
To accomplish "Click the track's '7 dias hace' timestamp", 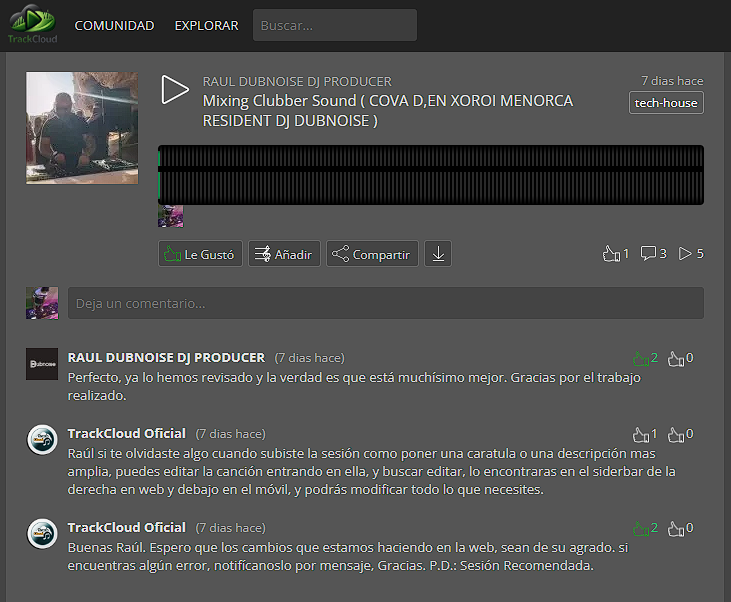I will 672,81.
